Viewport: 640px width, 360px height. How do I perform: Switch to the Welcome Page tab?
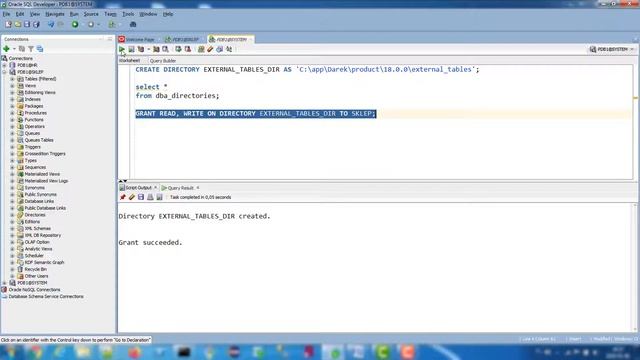(139, 39)
